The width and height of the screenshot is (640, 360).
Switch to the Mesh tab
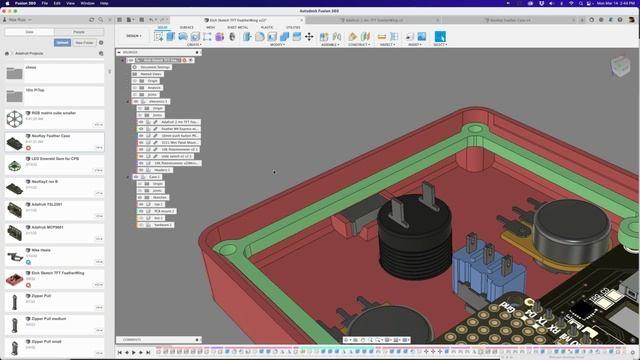click(210, 27)
